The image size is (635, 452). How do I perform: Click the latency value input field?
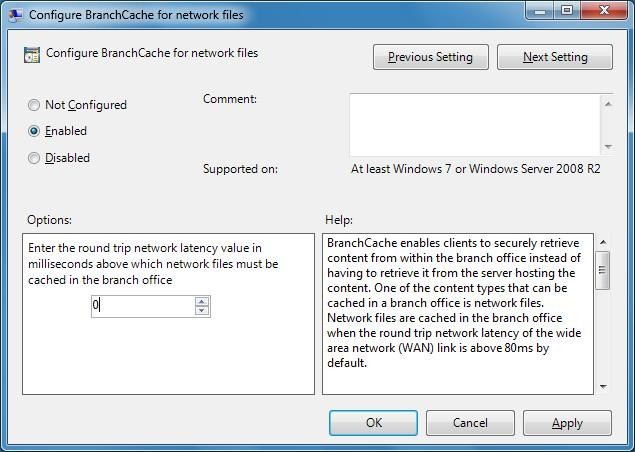pyautogui.click(x=143, y=306)
